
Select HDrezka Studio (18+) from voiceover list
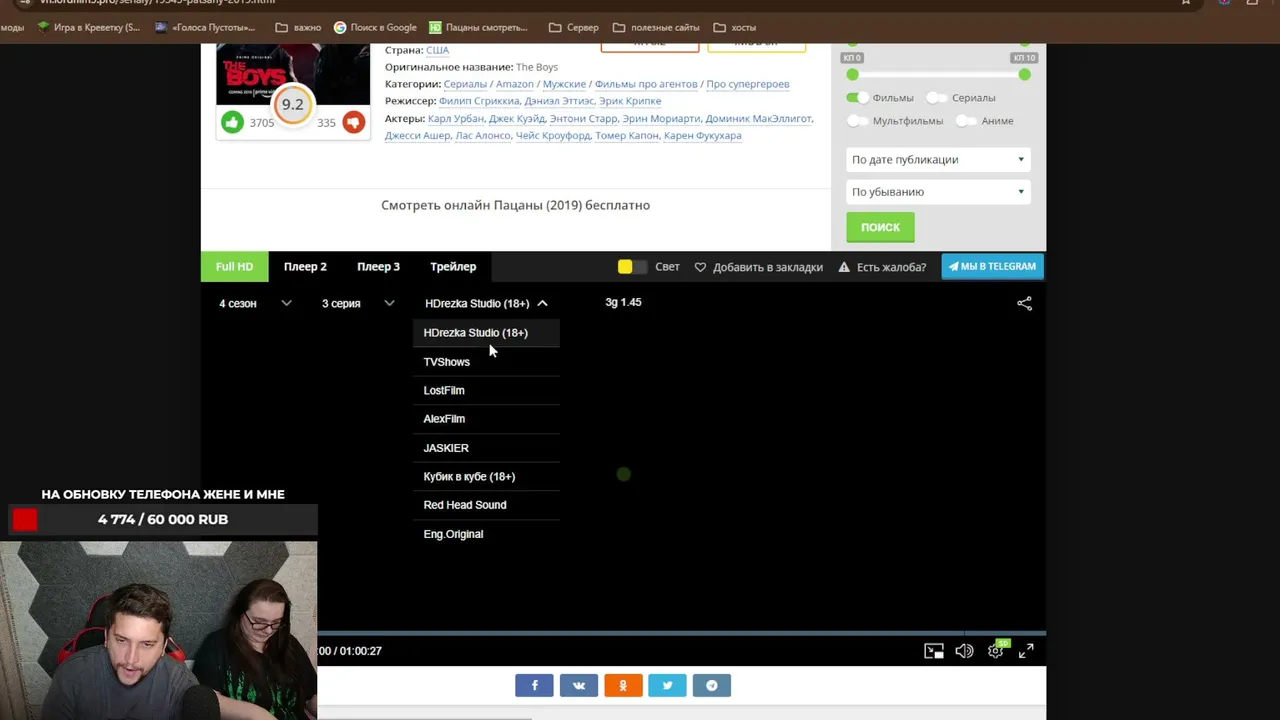pos(486,333)
